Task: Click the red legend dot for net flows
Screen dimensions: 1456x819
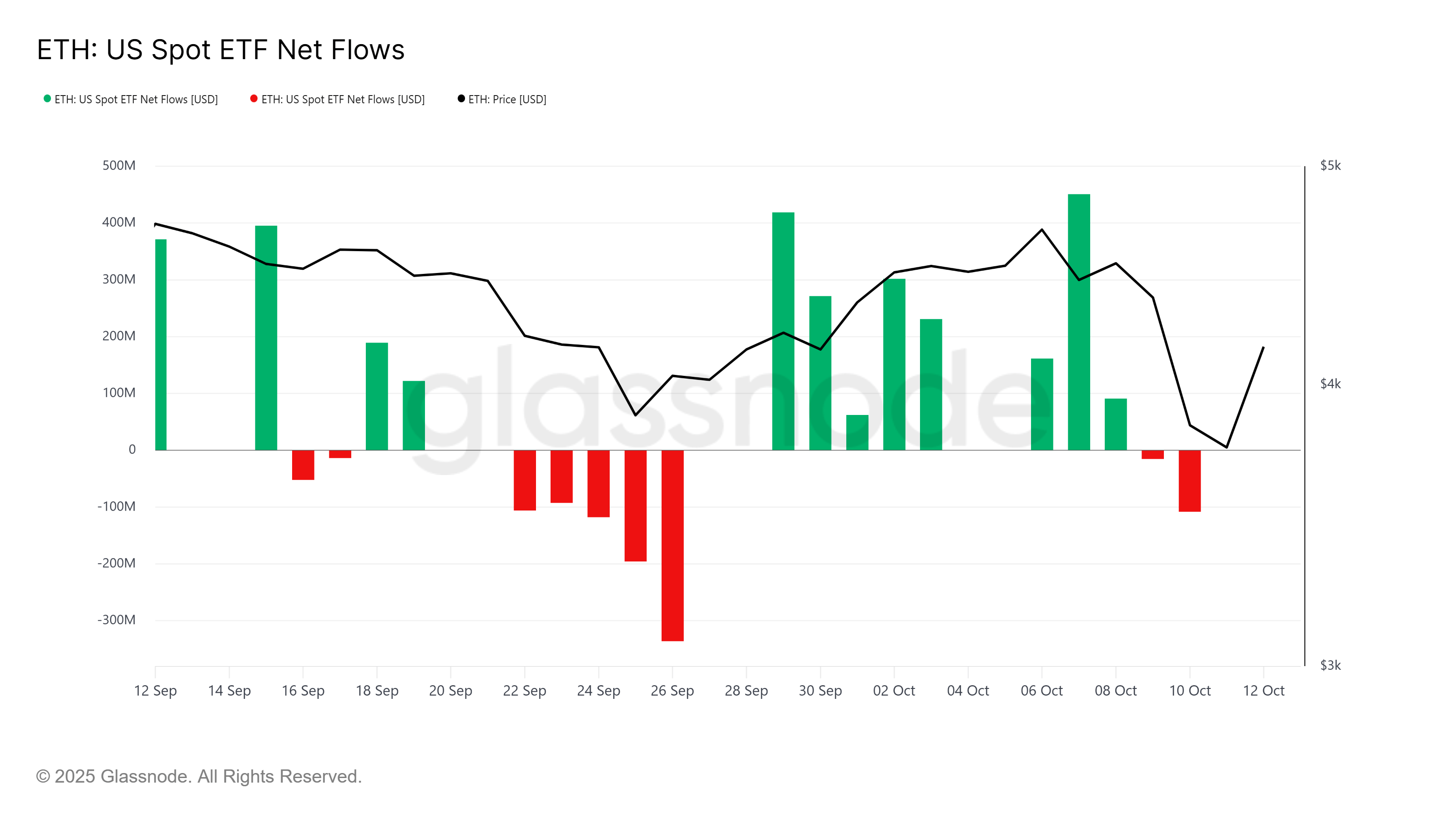Action: point(254,99)
